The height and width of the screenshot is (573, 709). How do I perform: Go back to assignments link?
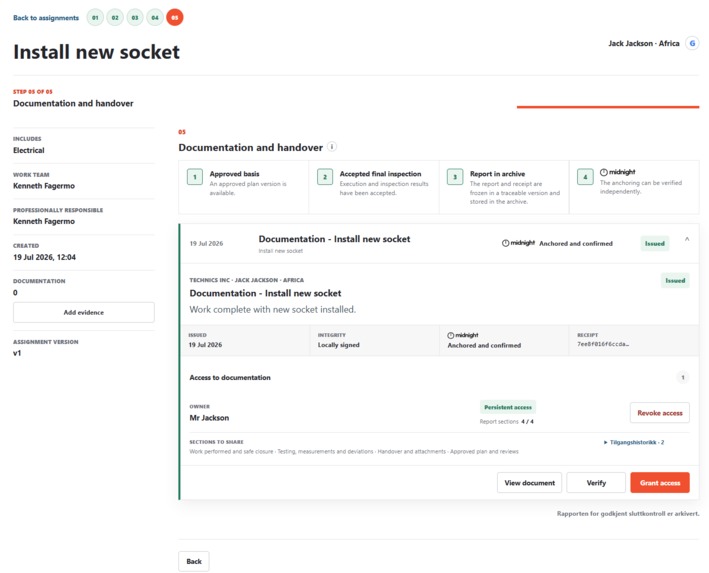pyautogui.click(x=46, y=18)
